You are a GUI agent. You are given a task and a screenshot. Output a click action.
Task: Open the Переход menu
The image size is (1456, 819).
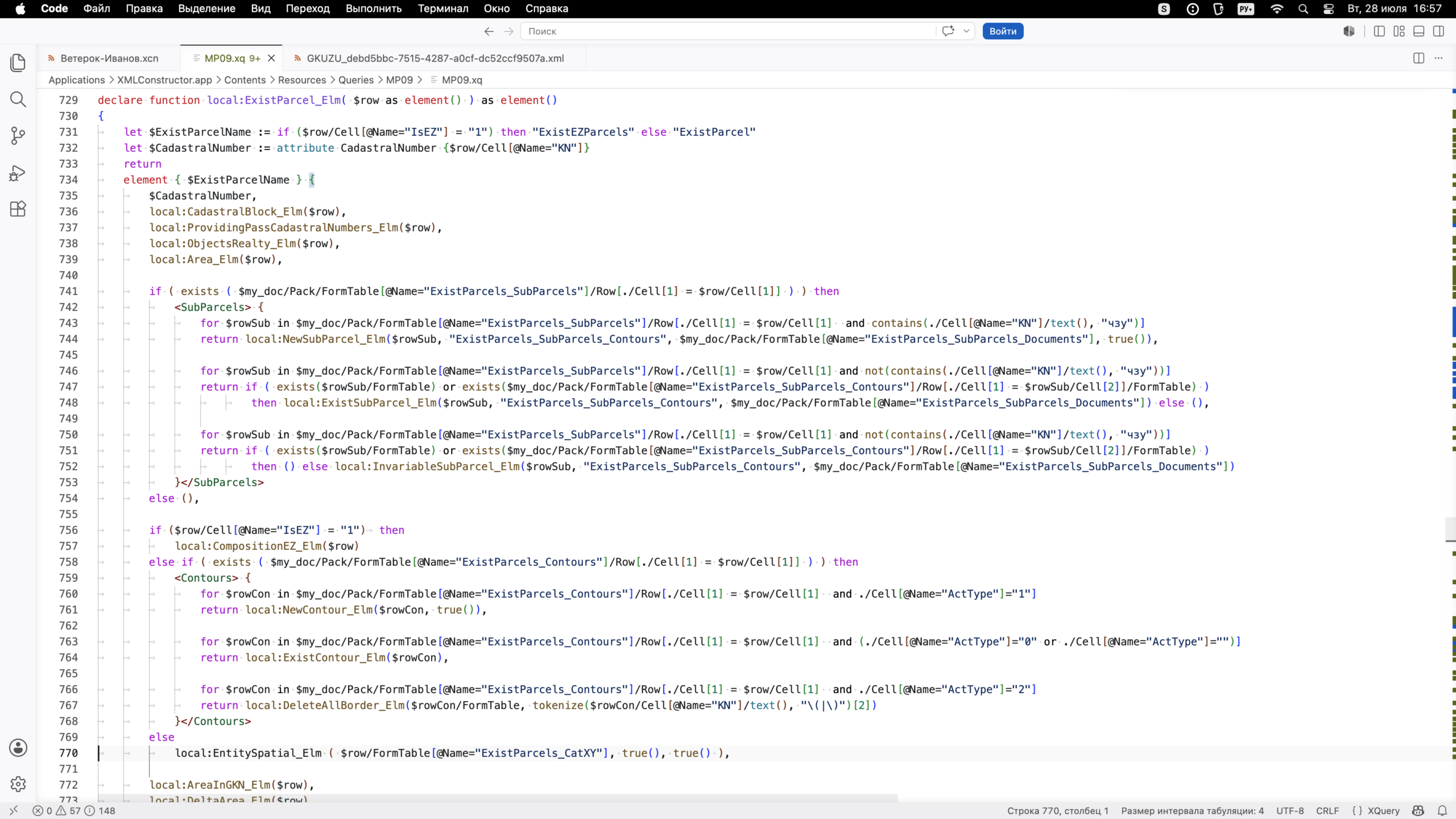pos(308,9)
